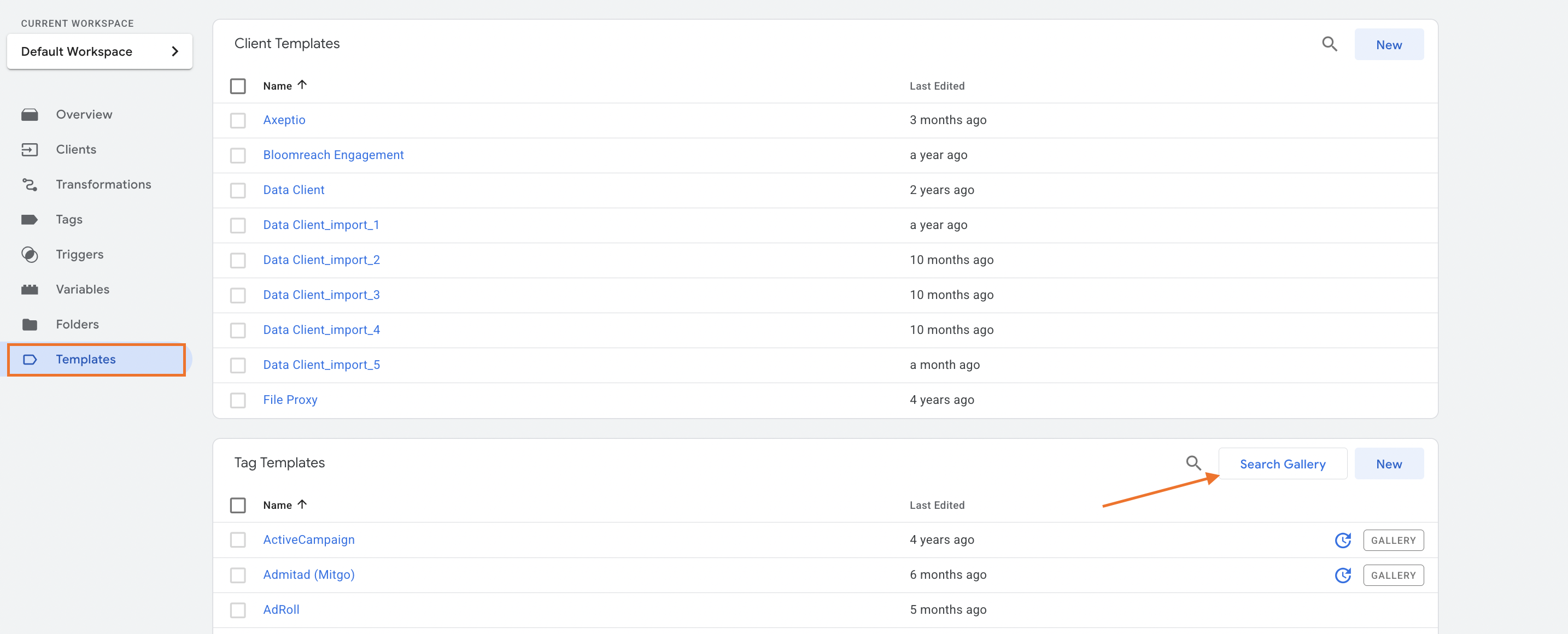Screen dimensions: 1568x634
Task: Click Name column header in Tag Templates
Action: coord(277,505)
